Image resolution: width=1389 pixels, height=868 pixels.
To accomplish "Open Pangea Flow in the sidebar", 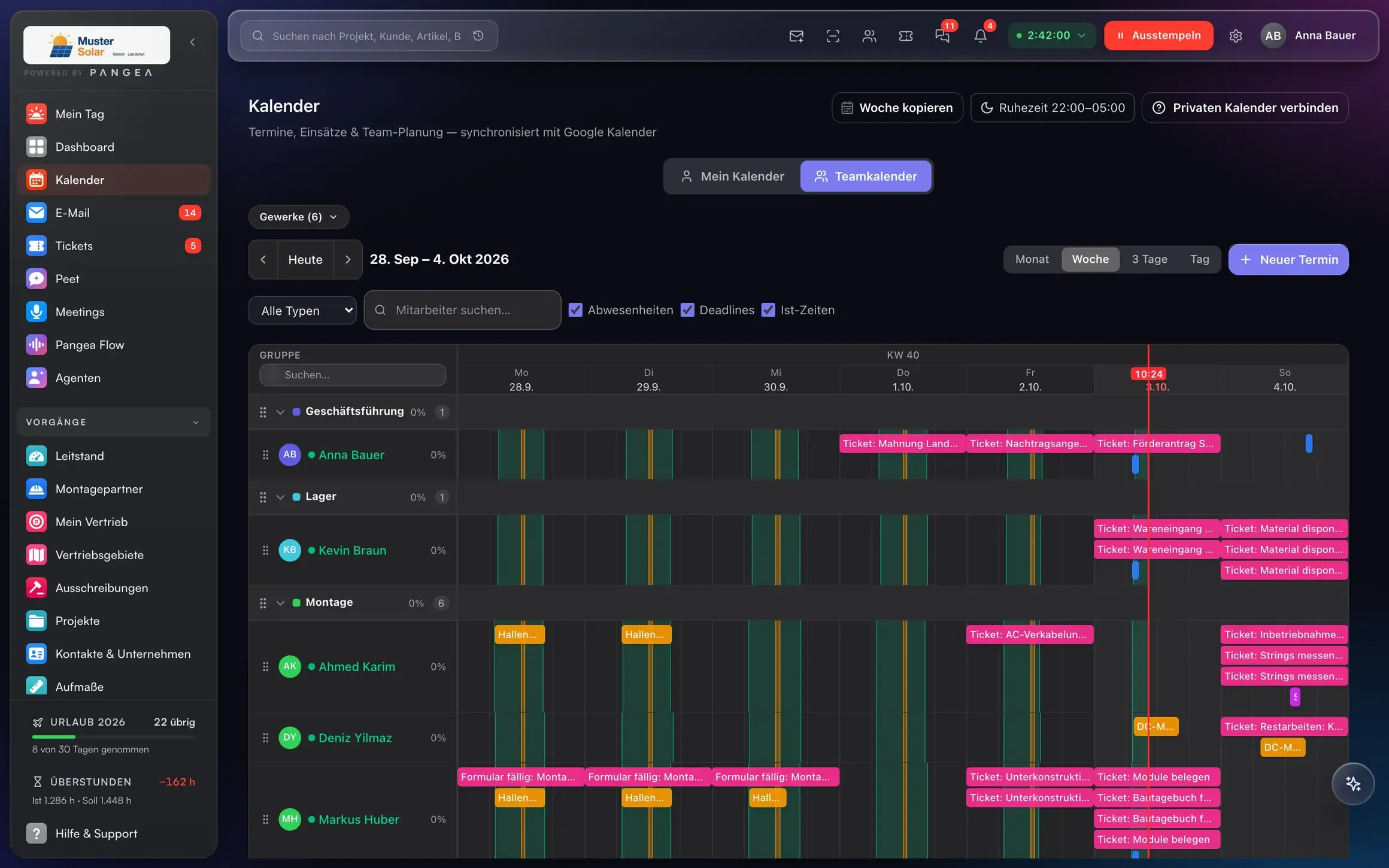I will tap(114, 345).
